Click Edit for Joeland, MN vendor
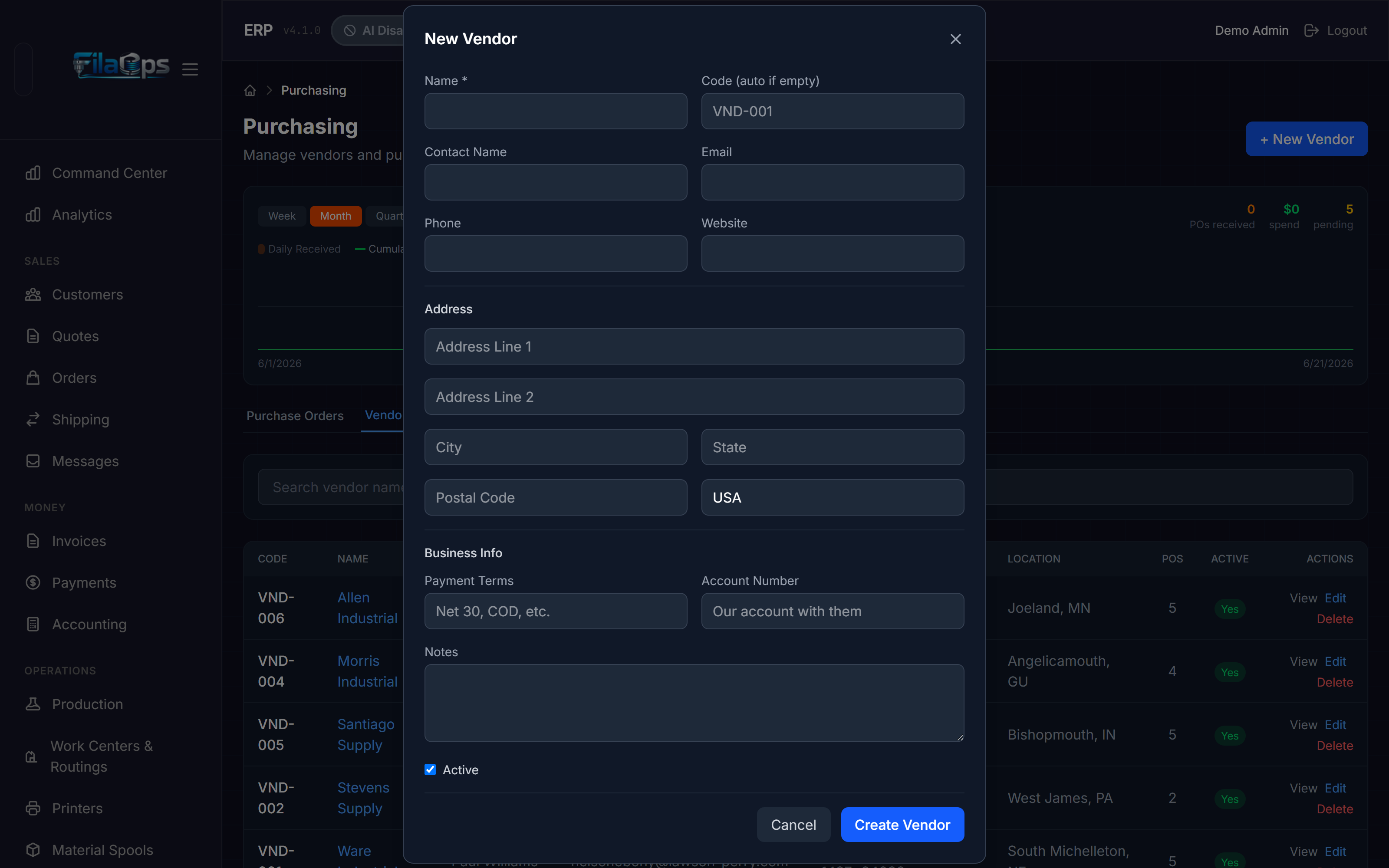This screenshot has width=1389, height=868. click(x=1335, y=598)
